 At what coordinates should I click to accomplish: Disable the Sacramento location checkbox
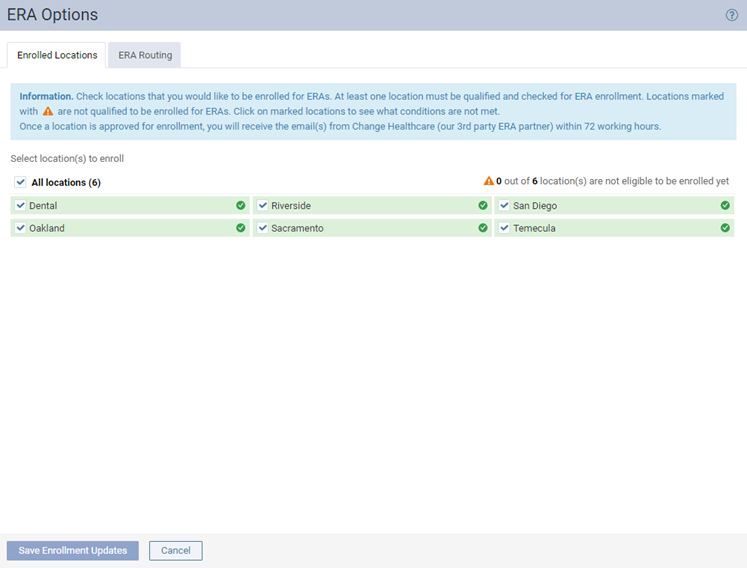pyautogui.click(x=263, y=228)
